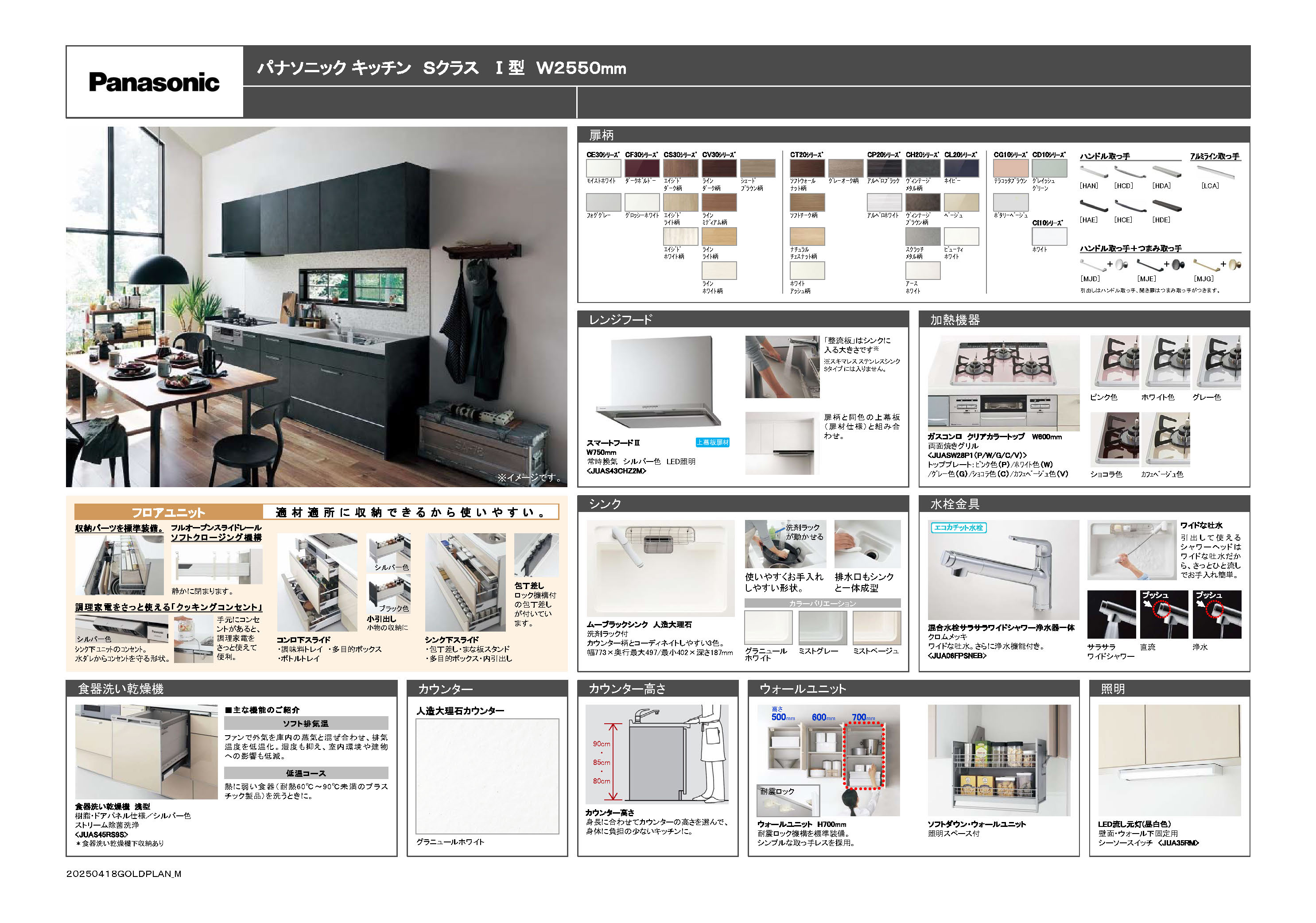Open the コンロ下スライド drawer photo
Viewport: 1316px width, 923px height.
tap(317, 582)
